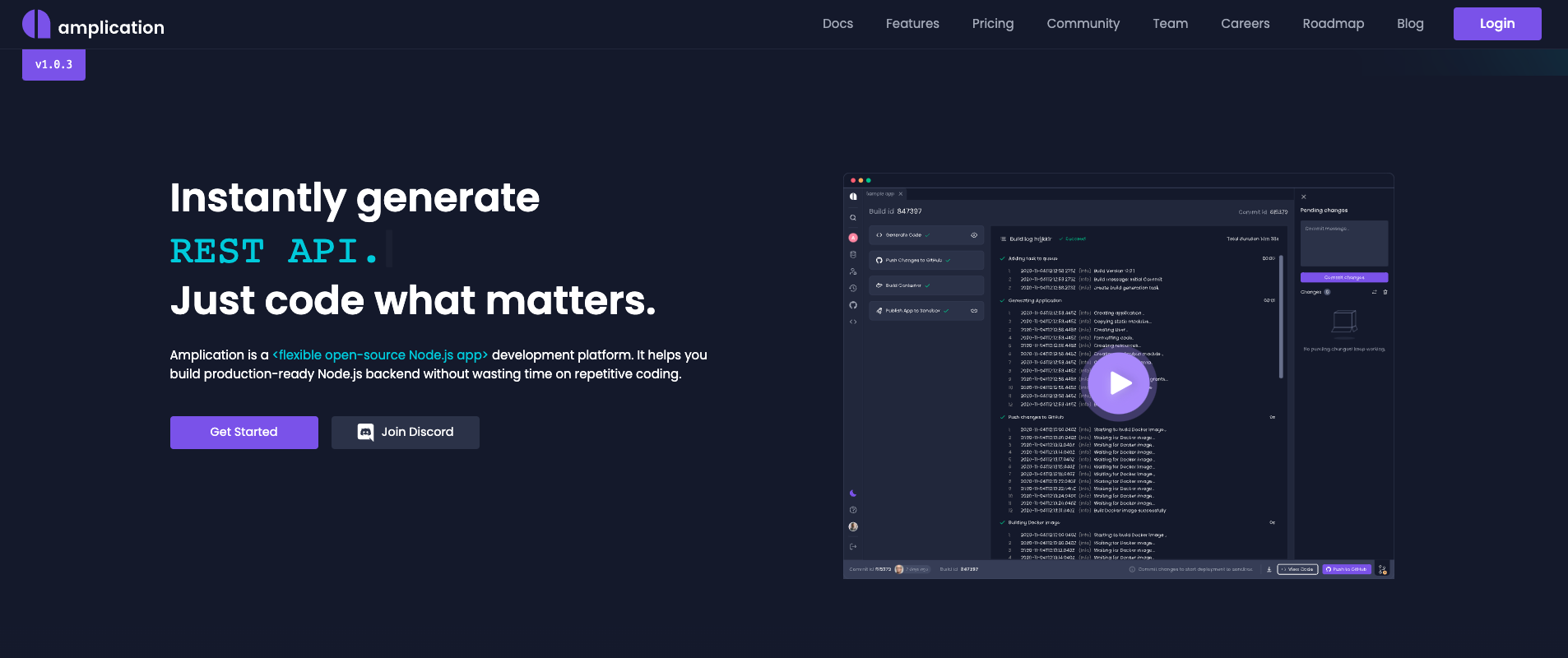Go to the Features section

pos(912,24)
